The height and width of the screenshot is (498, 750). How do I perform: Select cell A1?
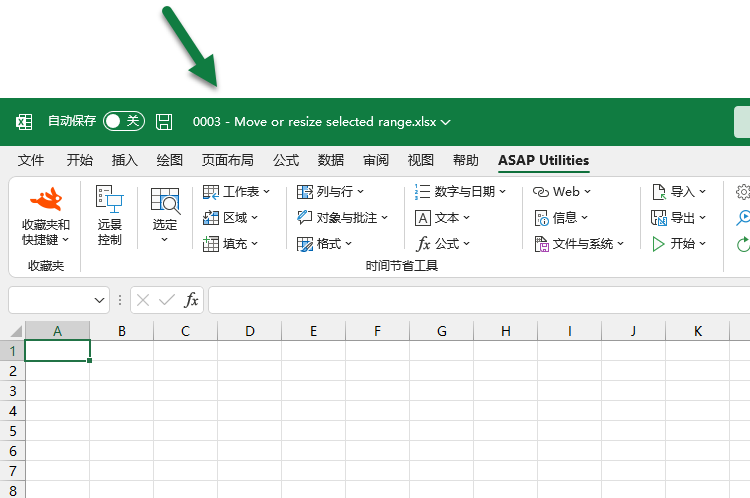[57, 351]
